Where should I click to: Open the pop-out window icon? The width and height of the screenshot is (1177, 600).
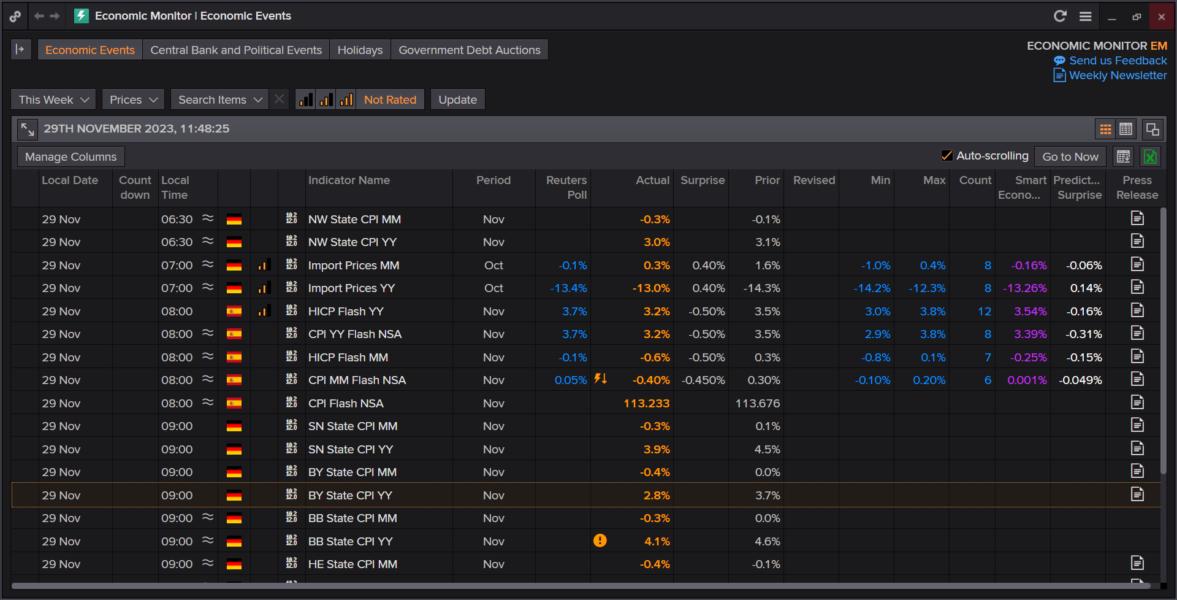click(1152, 129)
